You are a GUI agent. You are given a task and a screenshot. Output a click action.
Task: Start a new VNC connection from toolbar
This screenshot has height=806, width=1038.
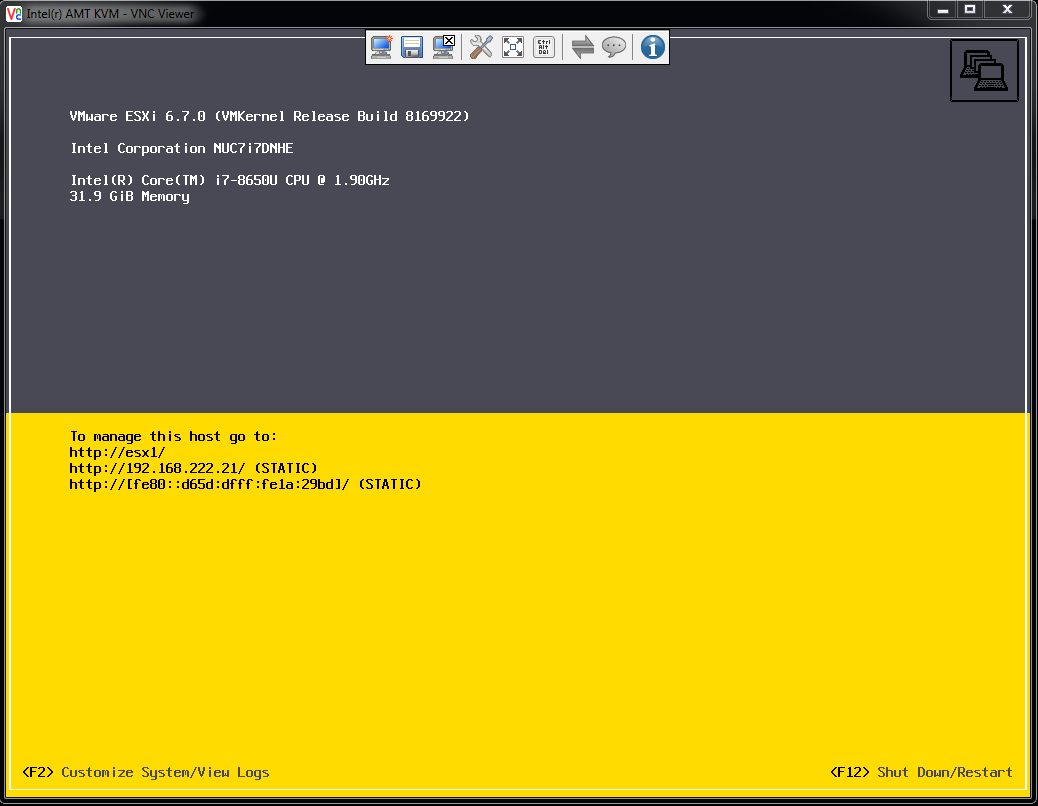pos(381,47)
